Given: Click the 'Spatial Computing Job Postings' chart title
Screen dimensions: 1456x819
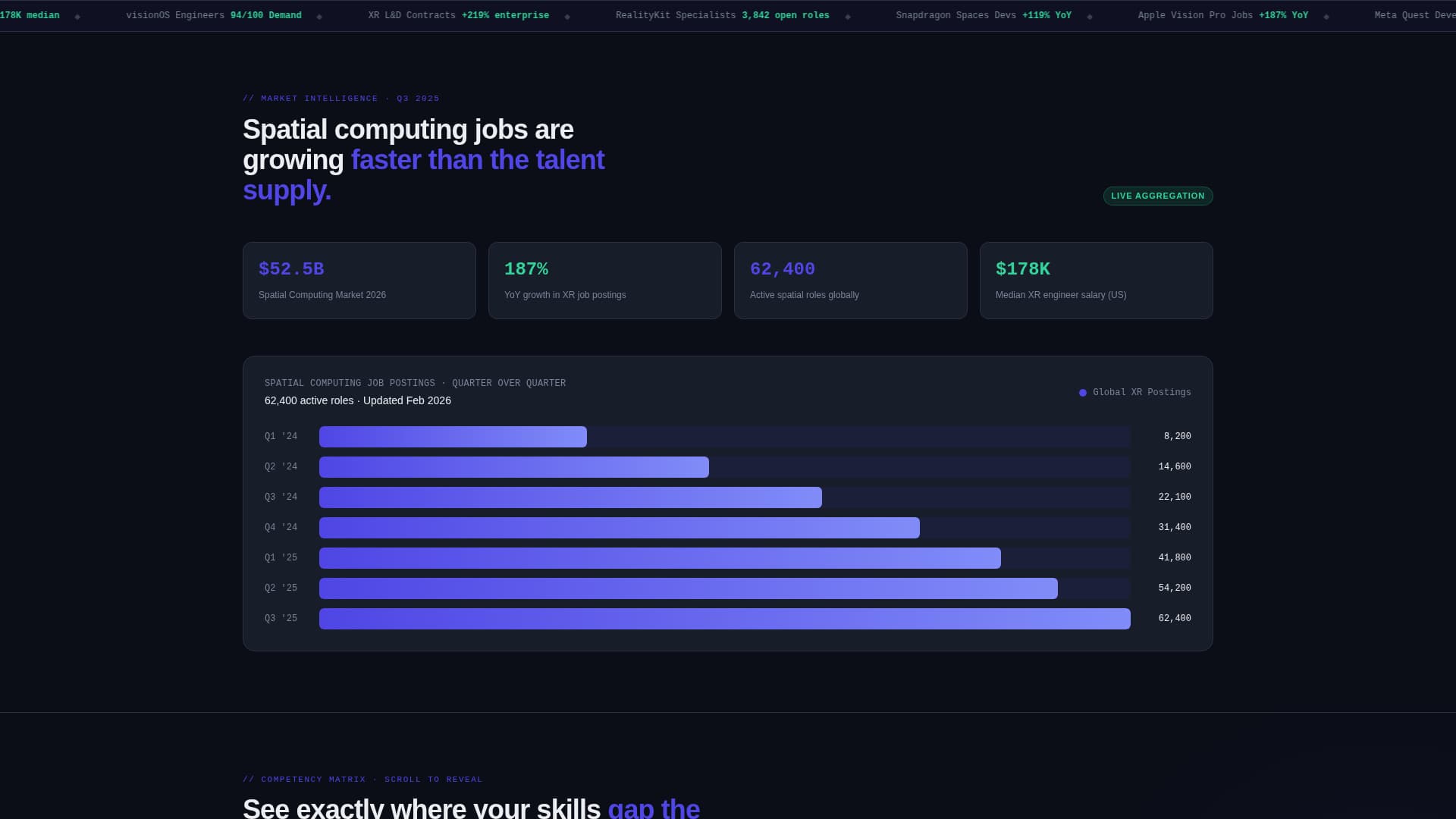Looking at the screenshot, I should click(416, 383).
